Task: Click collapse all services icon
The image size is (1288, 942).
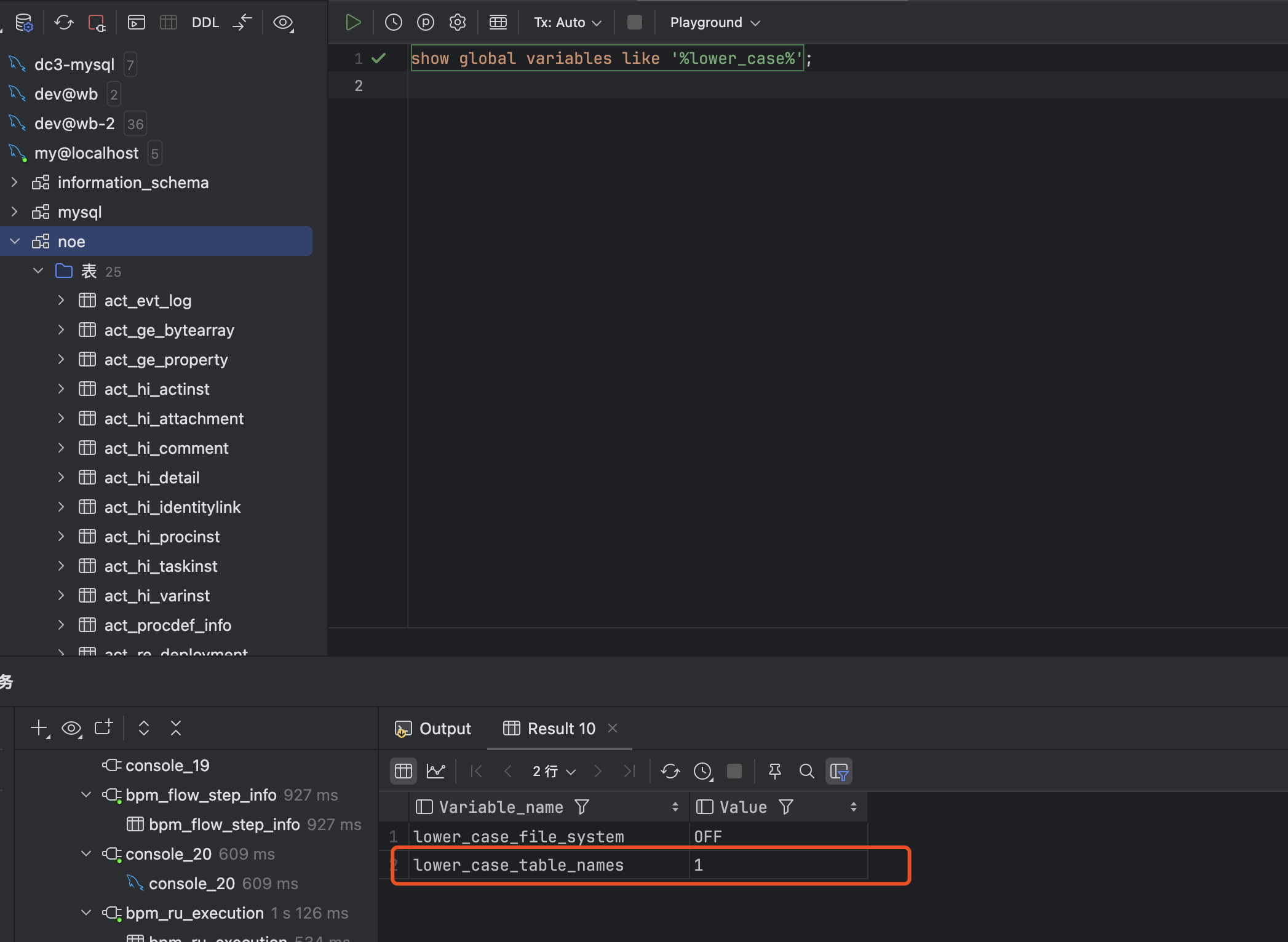Action: coord(176,729)
